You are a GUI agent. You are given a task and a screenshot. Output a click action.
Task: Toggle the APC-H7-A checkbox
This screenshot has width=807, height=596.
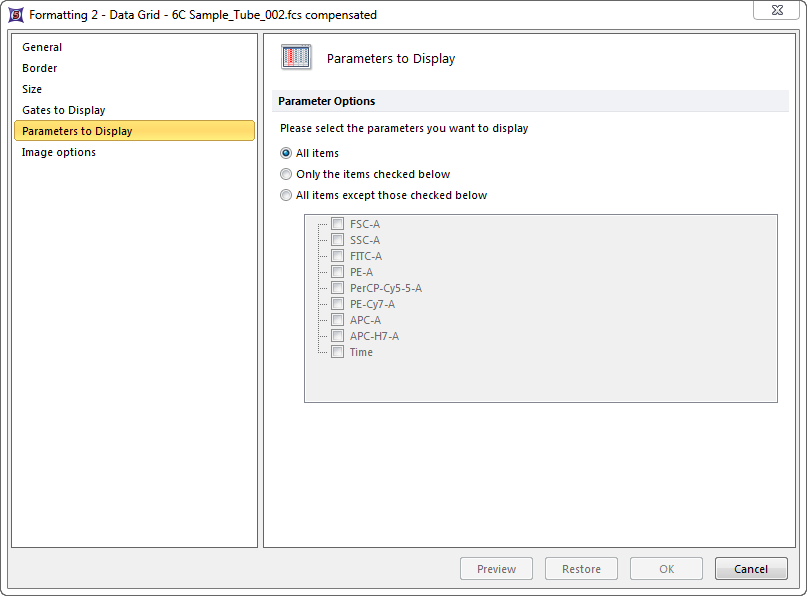point(338,336)
